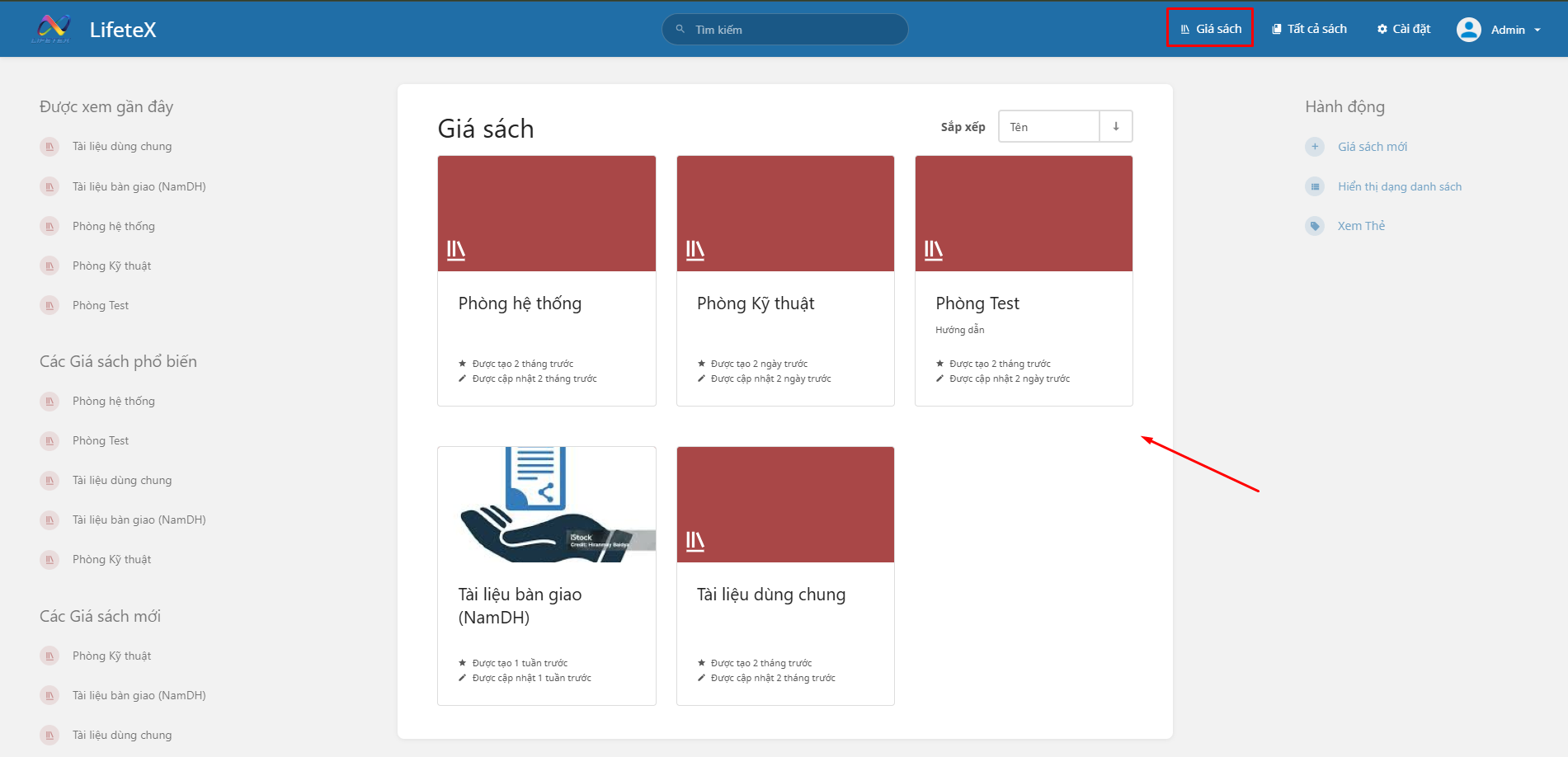Click the Tìm kiếm search field

784,30
